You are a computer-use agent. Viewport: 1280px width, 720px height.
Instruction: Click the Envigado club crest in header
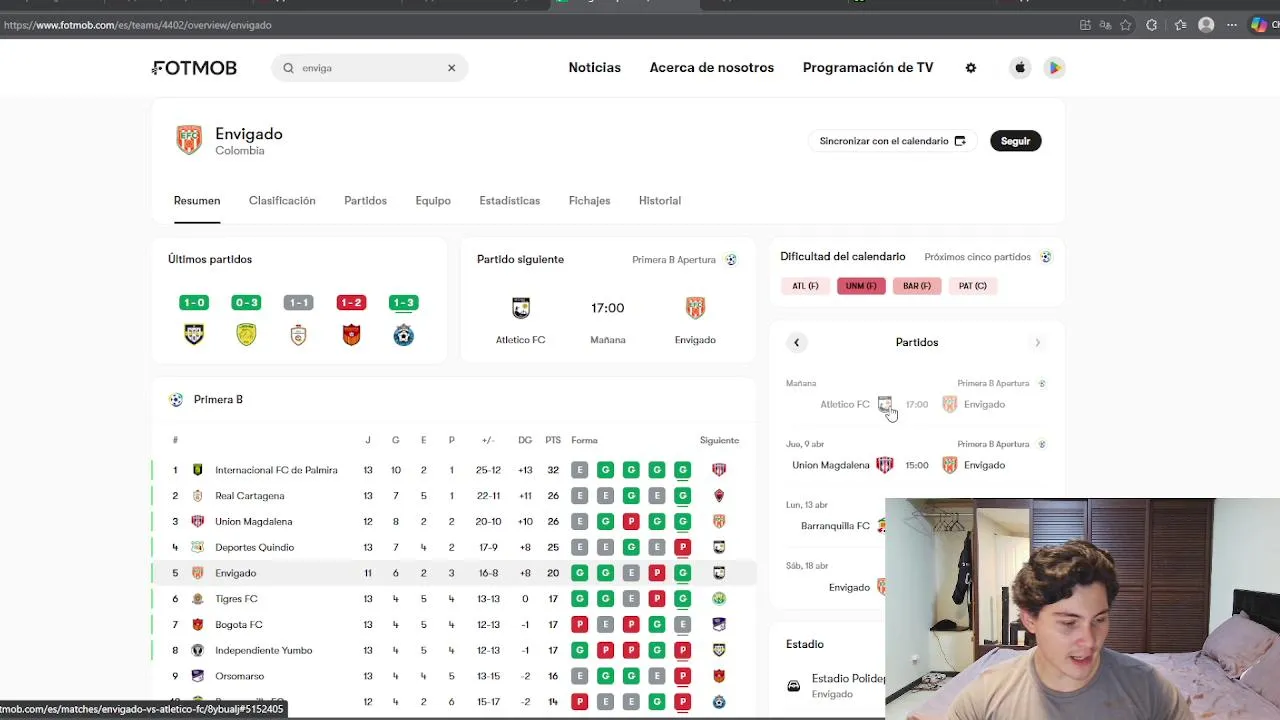coord(189,140)
